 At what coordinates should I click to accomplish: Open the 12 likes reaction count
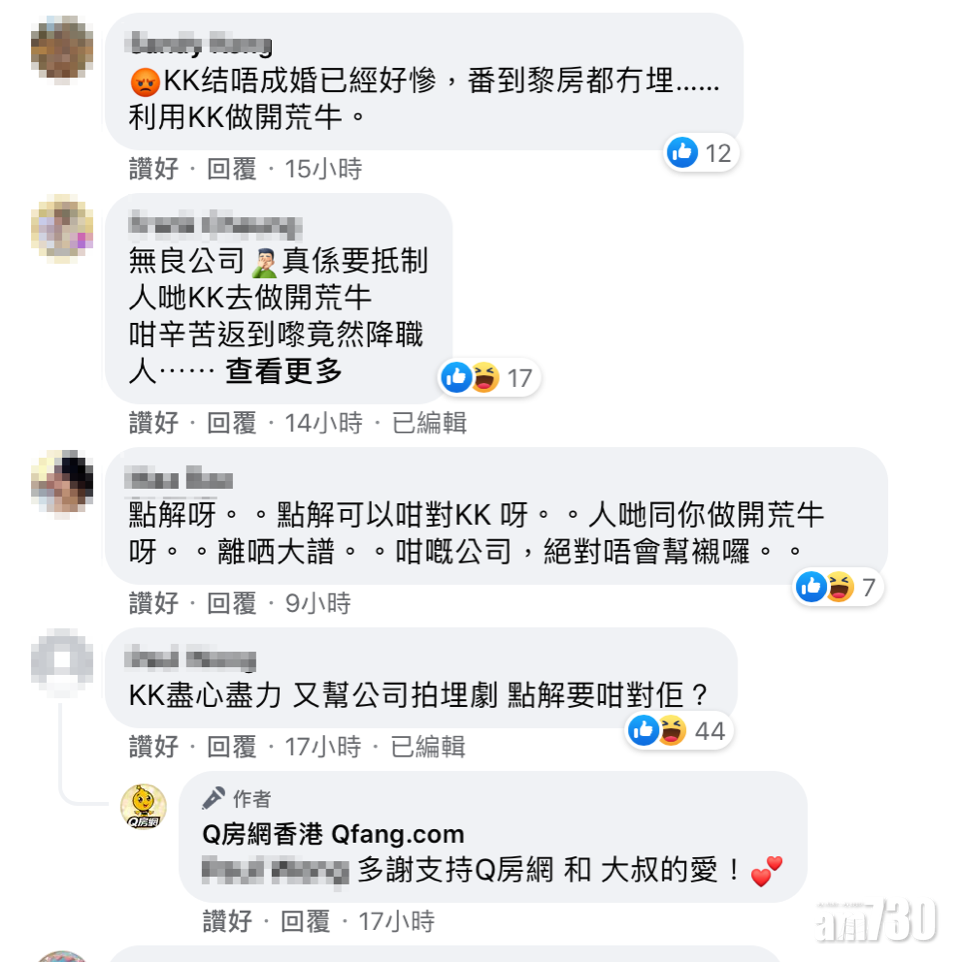coord(701,153)
